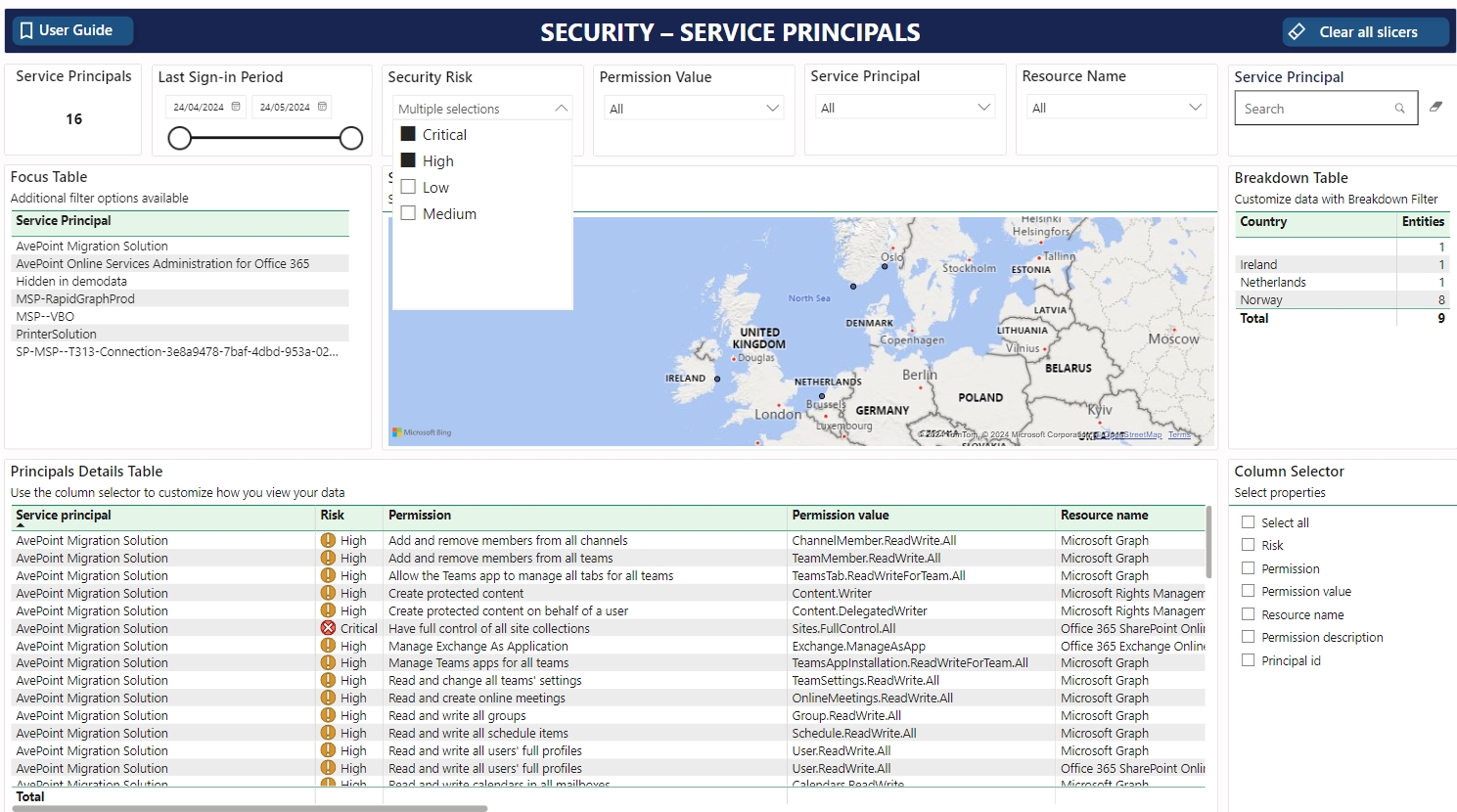This screenshot has width=1457, height=812.
Task: Open the Permission Value dropdown
Action: pyautogui.click(x=694, y=109)
